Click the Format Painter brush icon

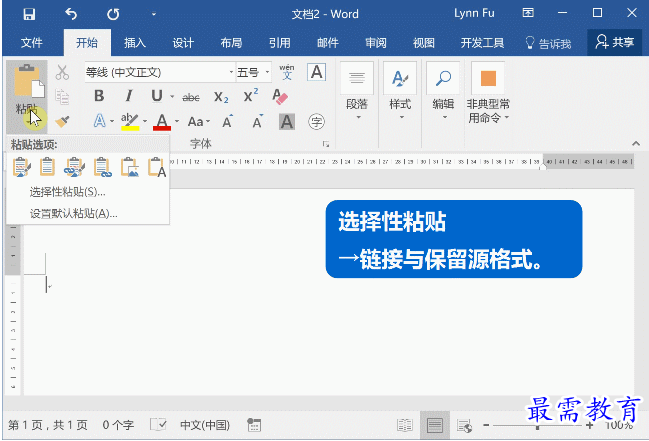(62, 121)
